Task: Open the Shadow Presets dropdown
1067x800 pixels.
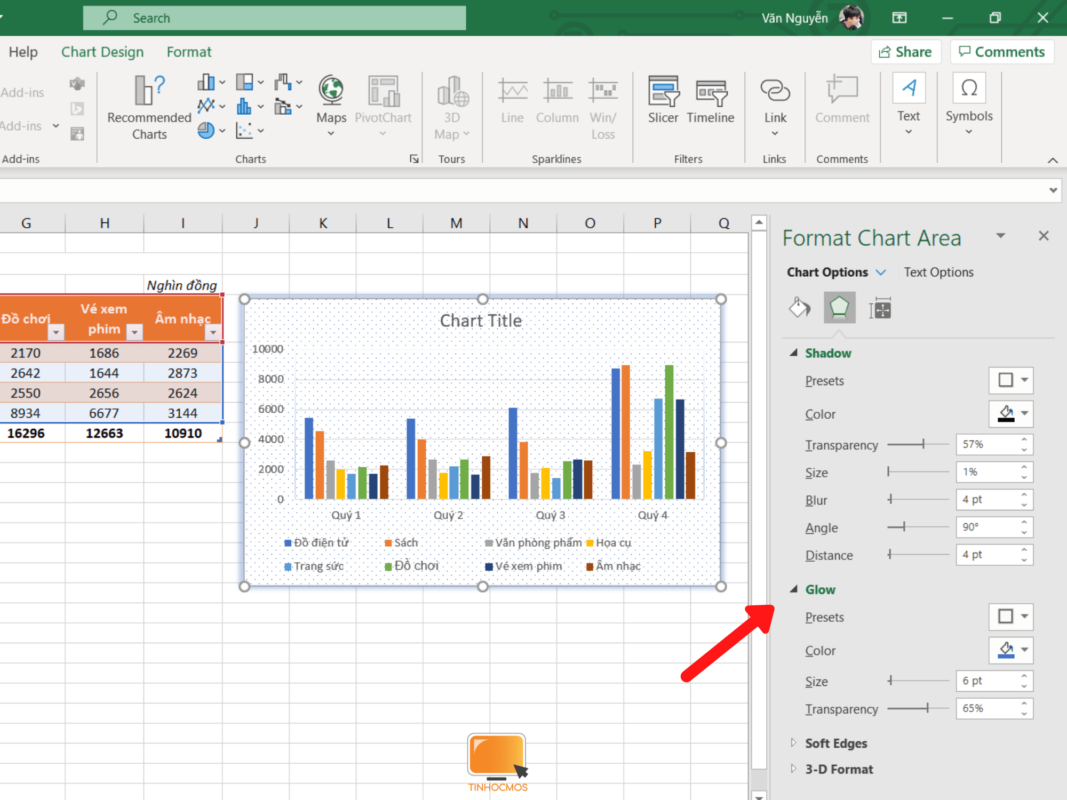Action: click(1011, 381)
